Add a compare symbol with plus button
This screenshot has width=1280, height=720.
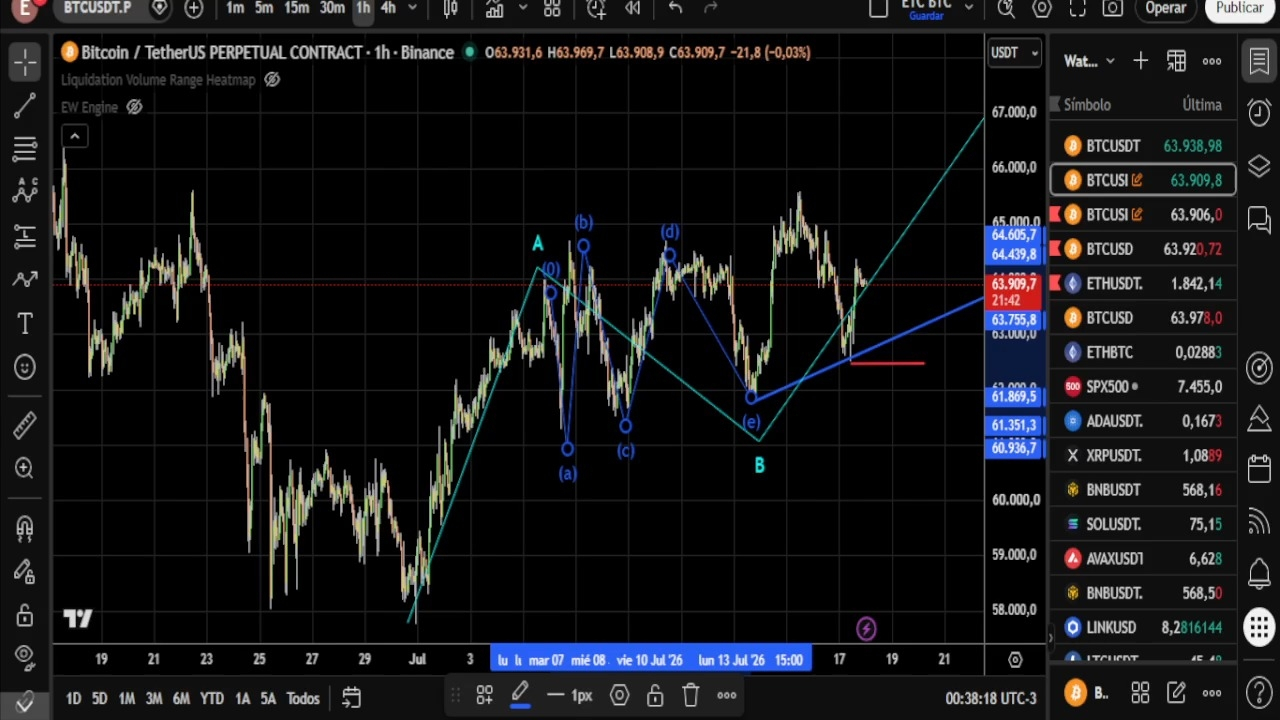click(x=194, y=8)
